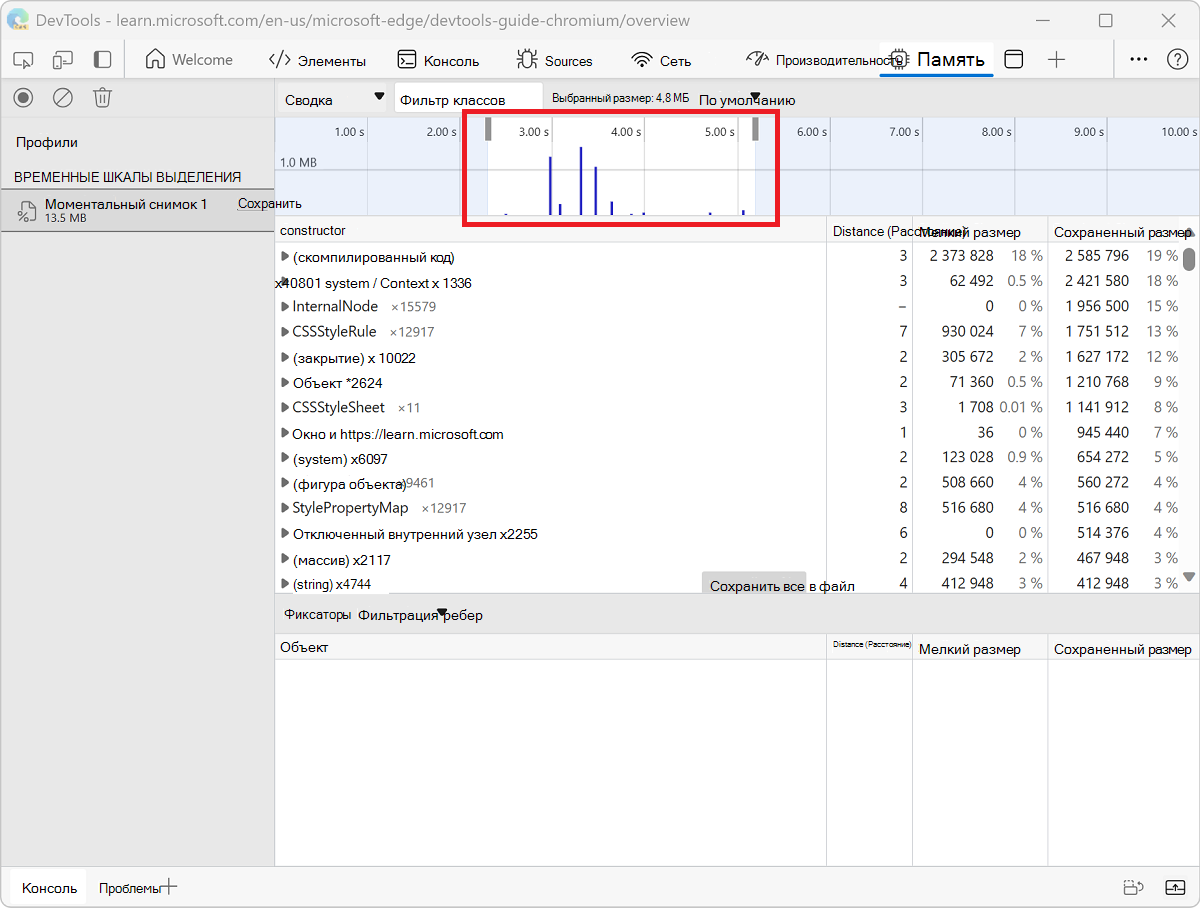Open the add more tools plus icon
Image resolution: width=1200 pixels, height=908 pixels.
click(1056, 60)
